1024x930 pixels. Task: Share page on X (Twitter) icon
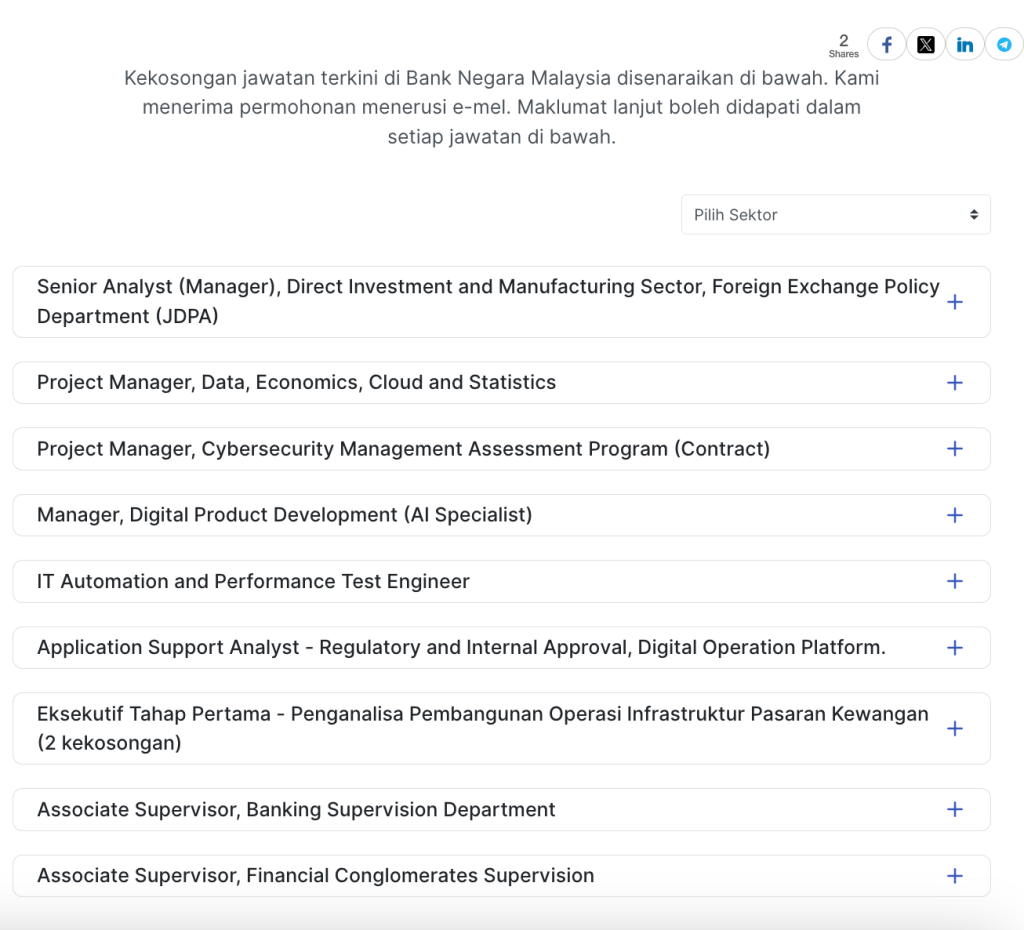click(925, 45)
